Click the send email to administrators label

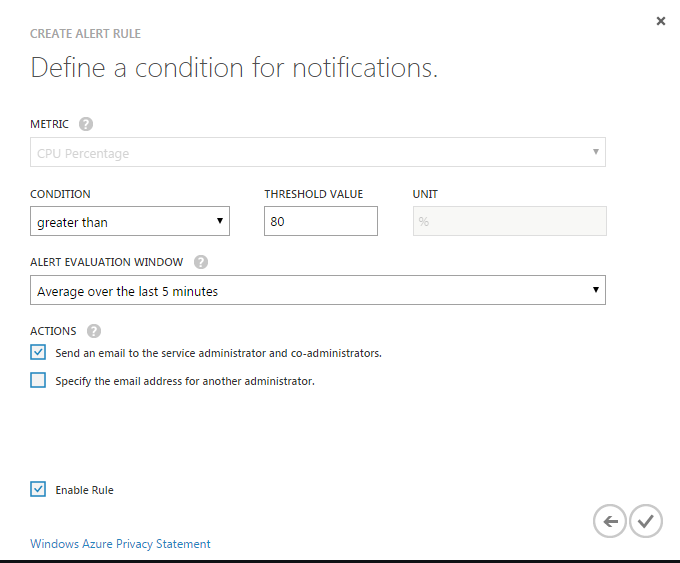(218, 353)
